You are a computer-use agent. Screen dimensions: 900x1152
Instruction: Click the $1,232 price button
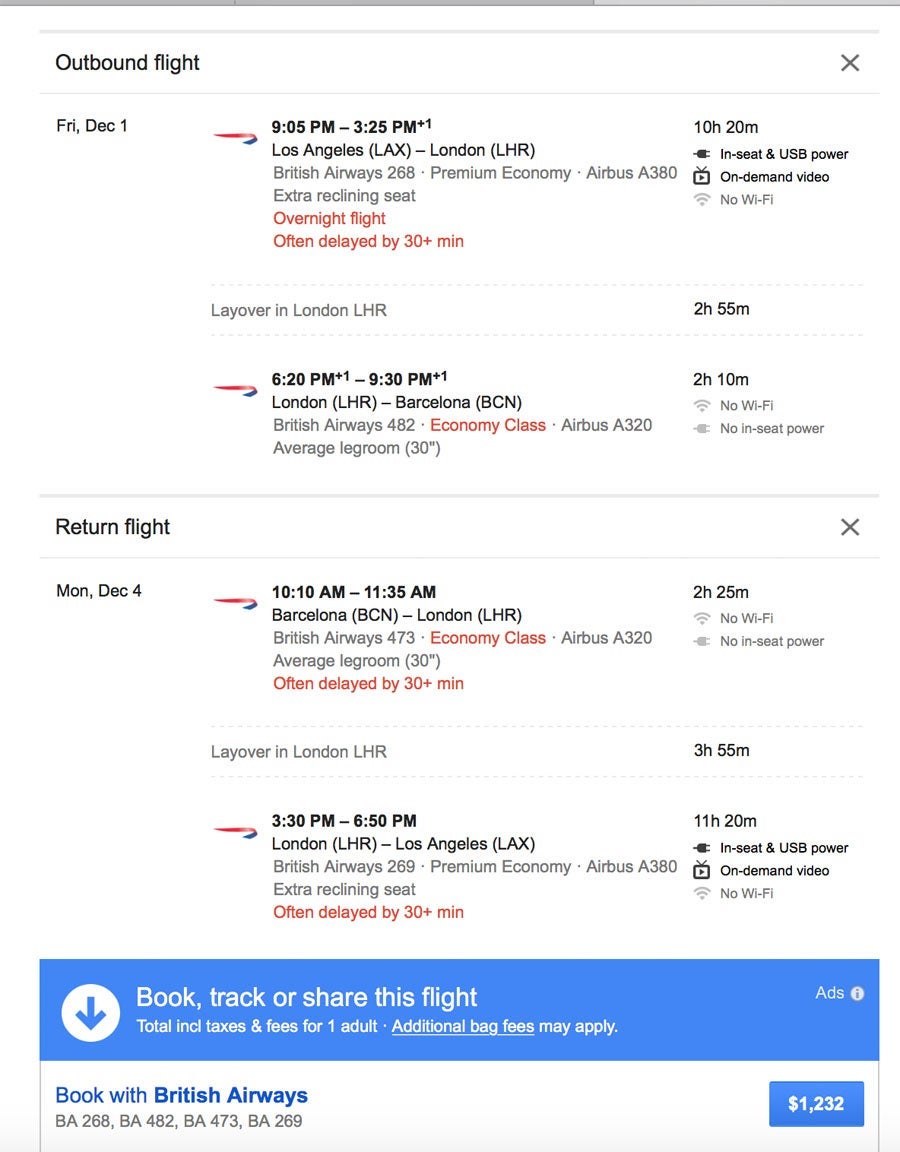click(x=815, y=1104)
